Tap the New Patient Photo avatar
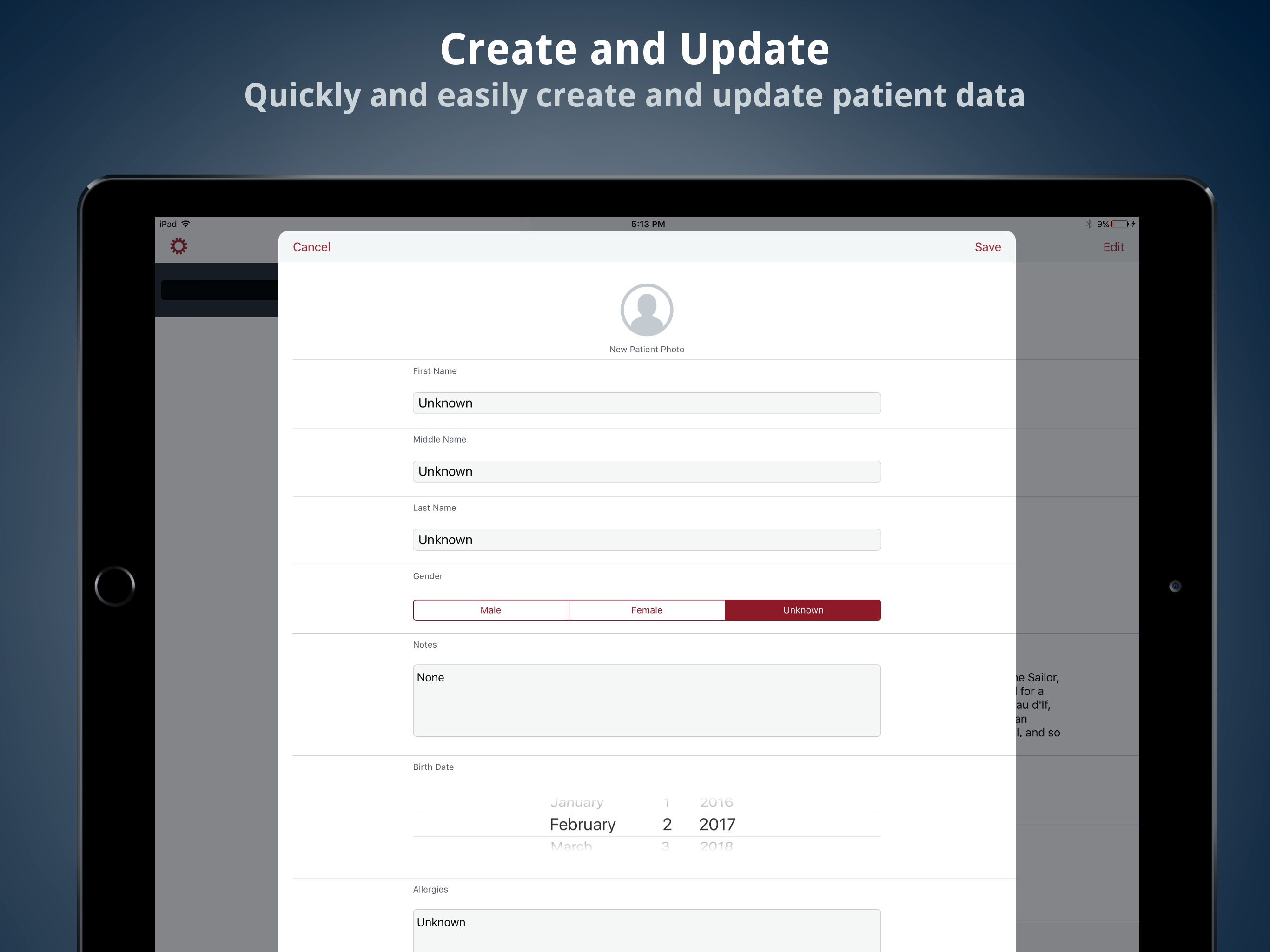The width and height of the screenshot is (1270, 952). pos(647,310)
